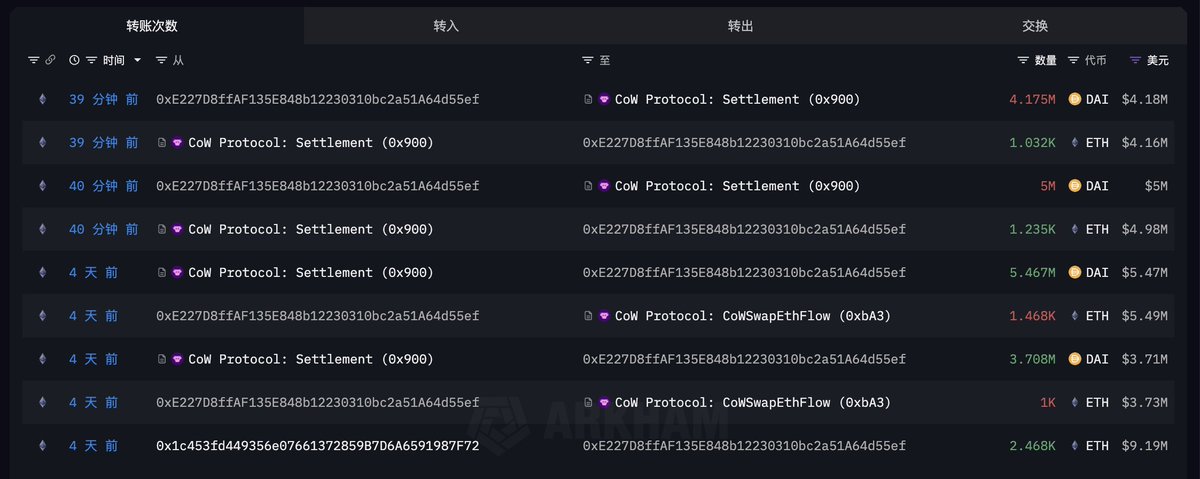
Task: Click the clock icon beside 时间
Action: [x=74, y=60]
